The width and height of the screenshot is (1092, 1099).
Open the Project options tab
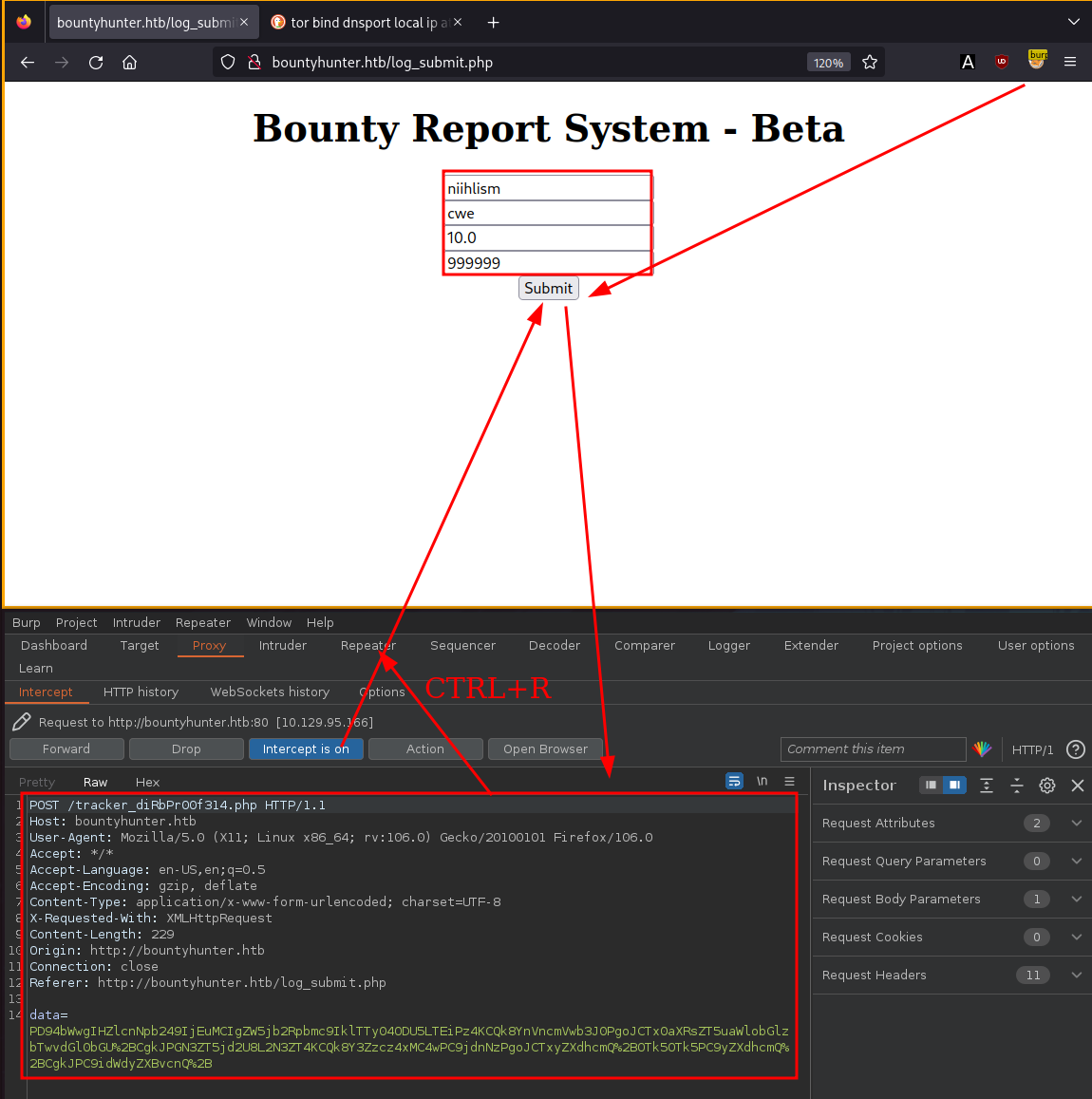click(917, 646)
